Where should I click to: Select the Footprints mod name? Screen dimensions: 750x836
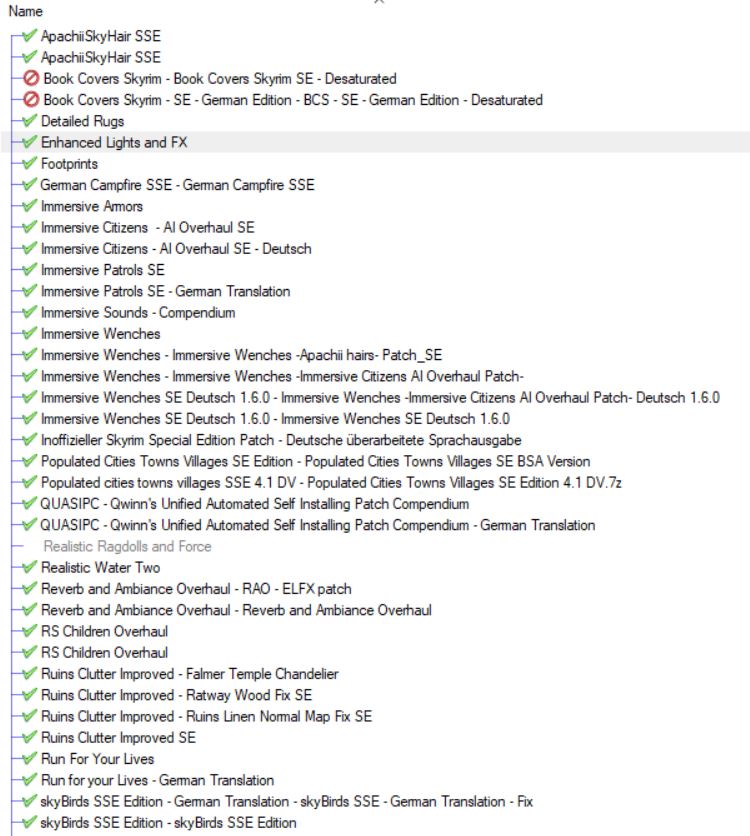pos(69,164)
